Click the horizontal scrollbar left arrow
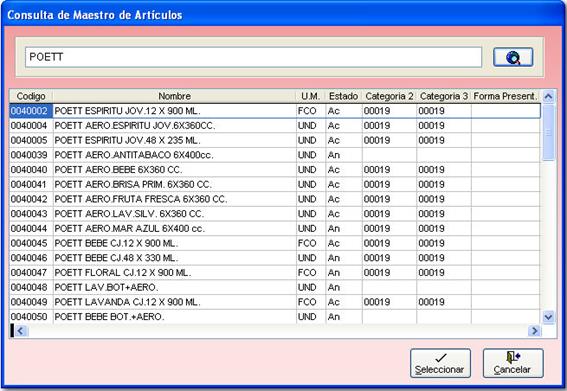The height and width of the screenshot is (391, 567). click(x=20, y=331)
